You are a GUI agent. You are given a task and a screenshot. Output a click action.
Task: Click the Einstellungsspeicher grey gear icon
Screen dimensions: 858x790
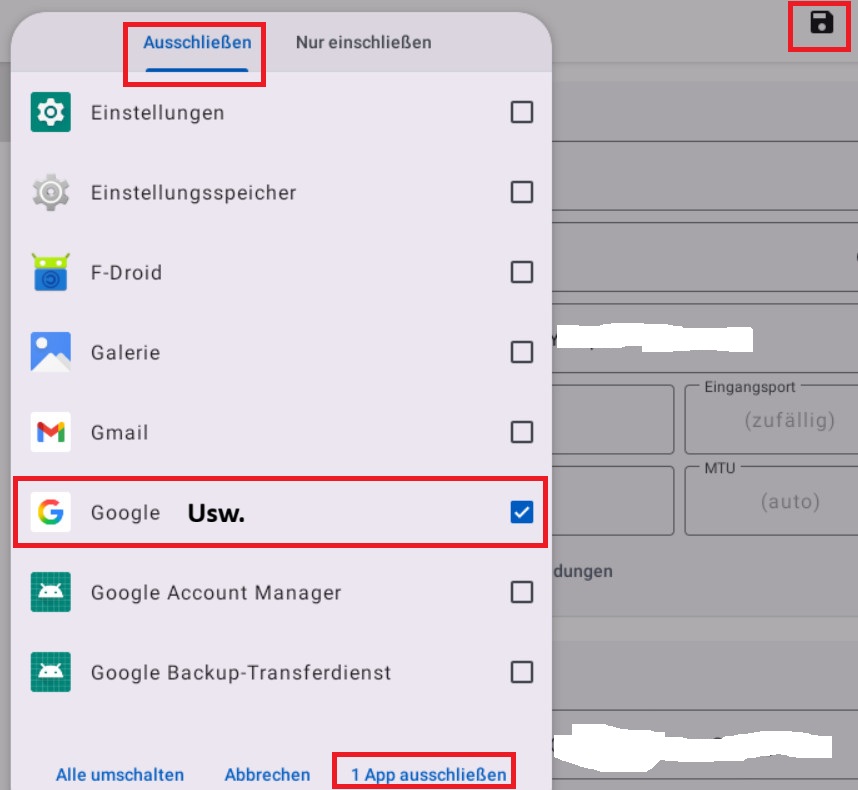[x=50, y=192]
